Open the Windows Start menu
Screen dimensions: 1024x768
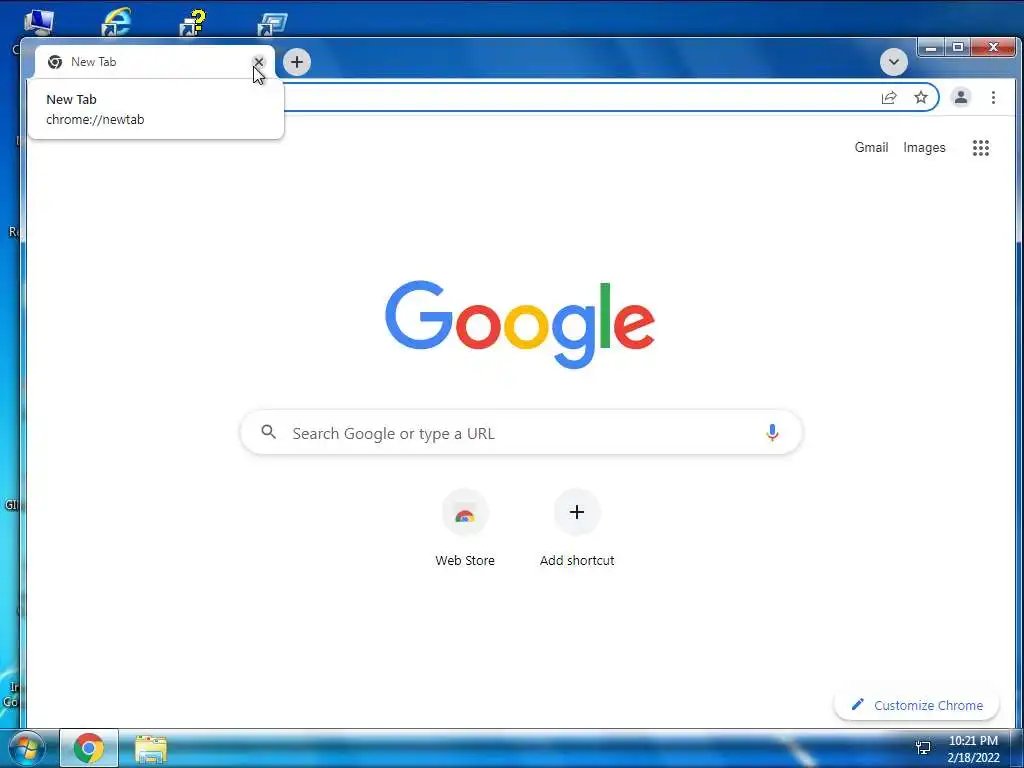point(27,748)
